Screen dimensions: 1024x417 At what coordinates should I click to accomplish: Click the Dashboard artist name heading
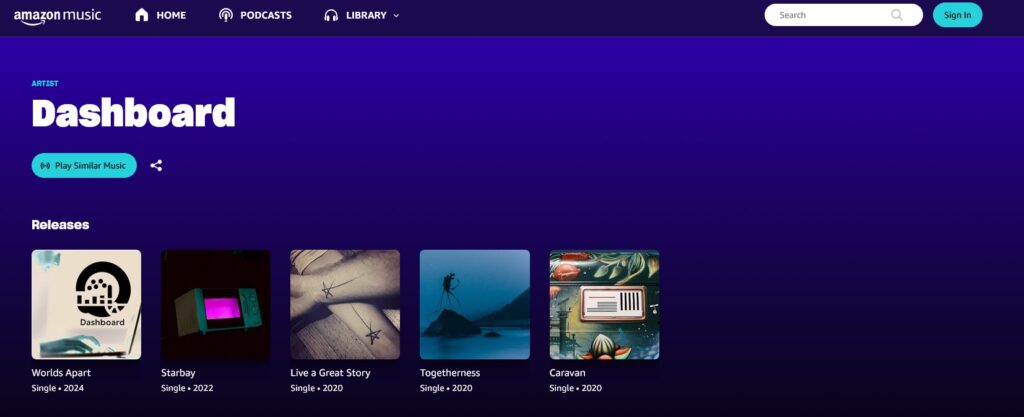click(x=133, y=113)
